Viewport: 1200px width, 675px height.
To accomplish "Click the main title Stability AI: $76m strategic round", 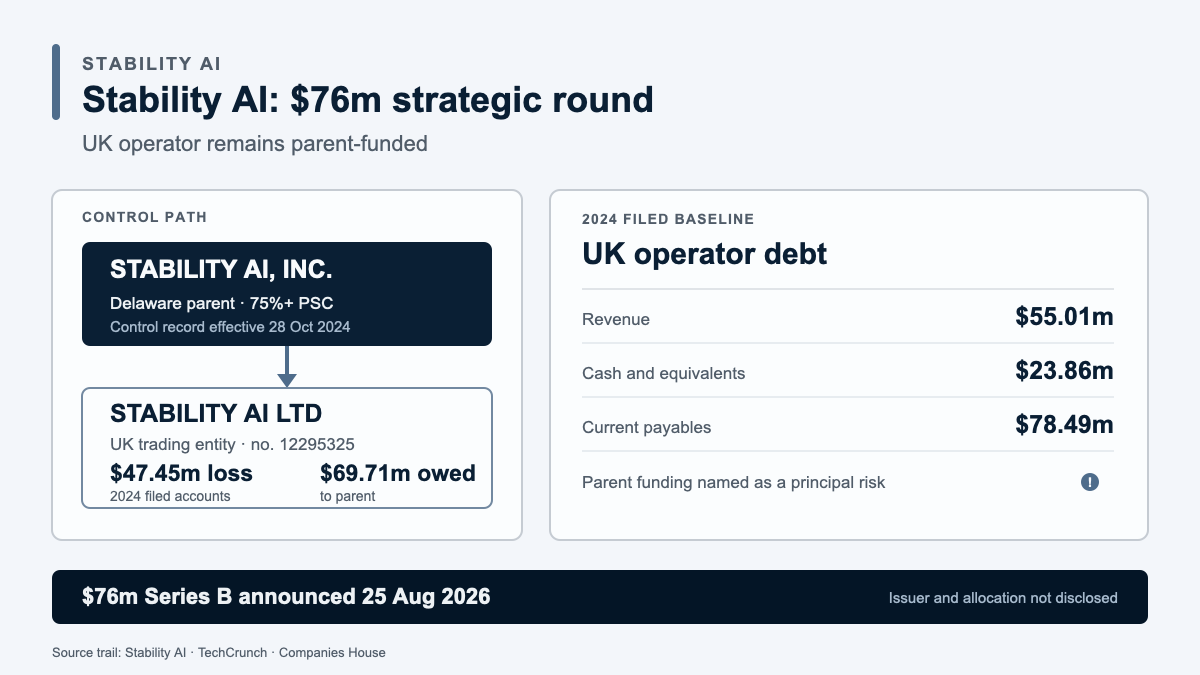I will click(x=368, y=100).
